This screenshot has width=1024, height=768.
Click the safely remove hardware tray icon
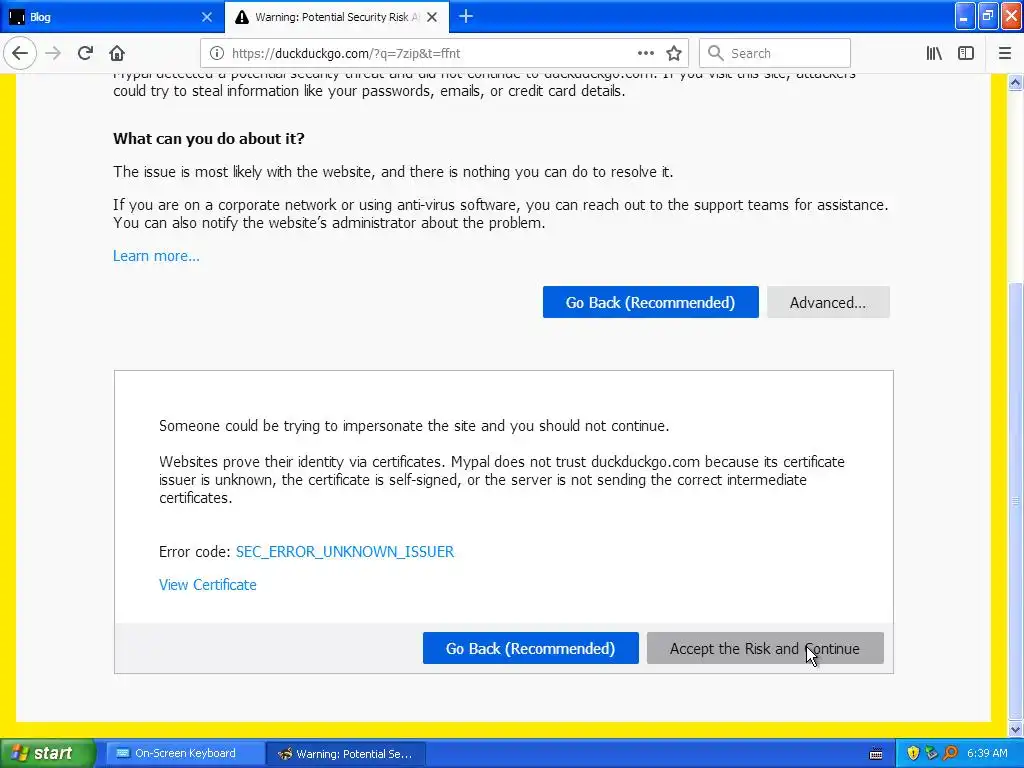(x=931, y=753)
